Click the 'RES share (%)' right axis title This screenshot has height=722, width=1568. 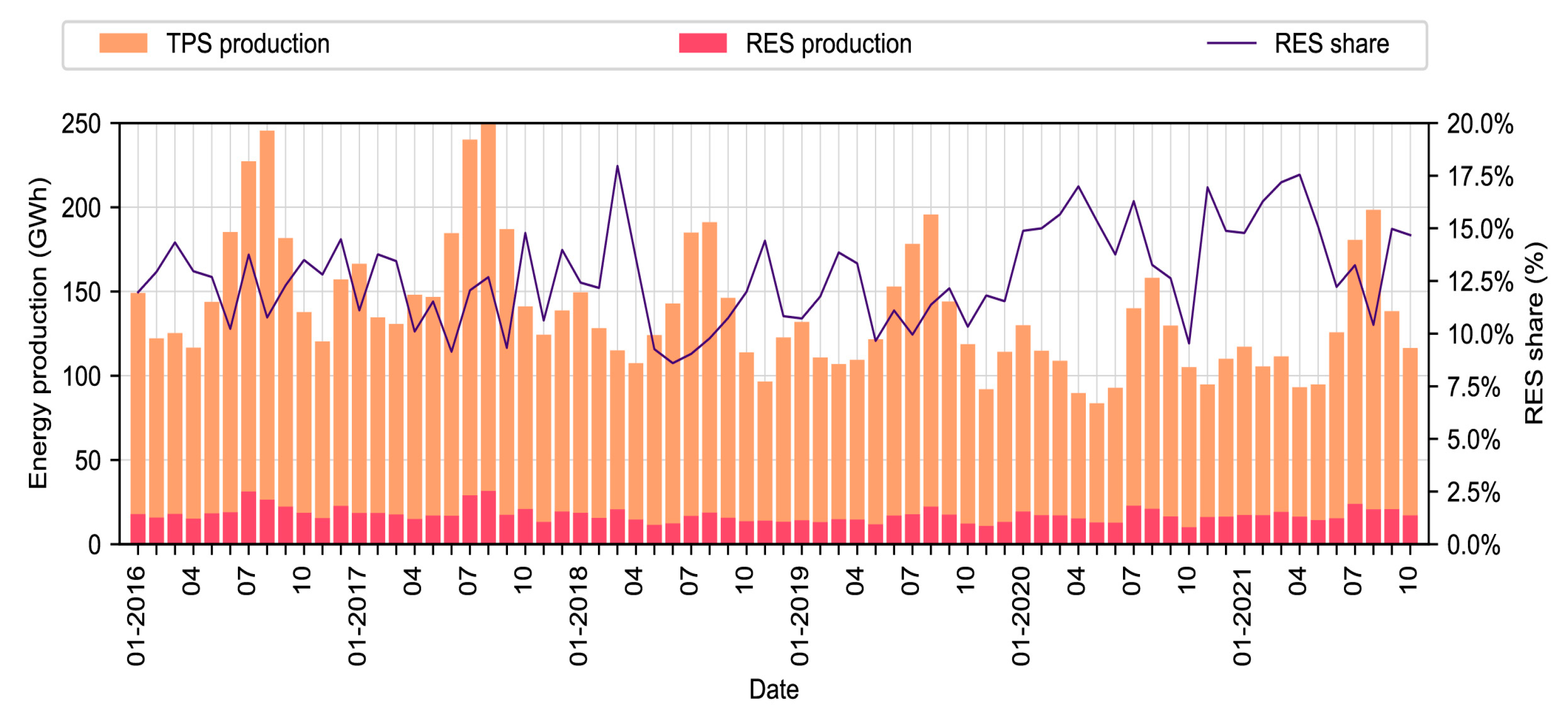click(x=1534, y=333)
